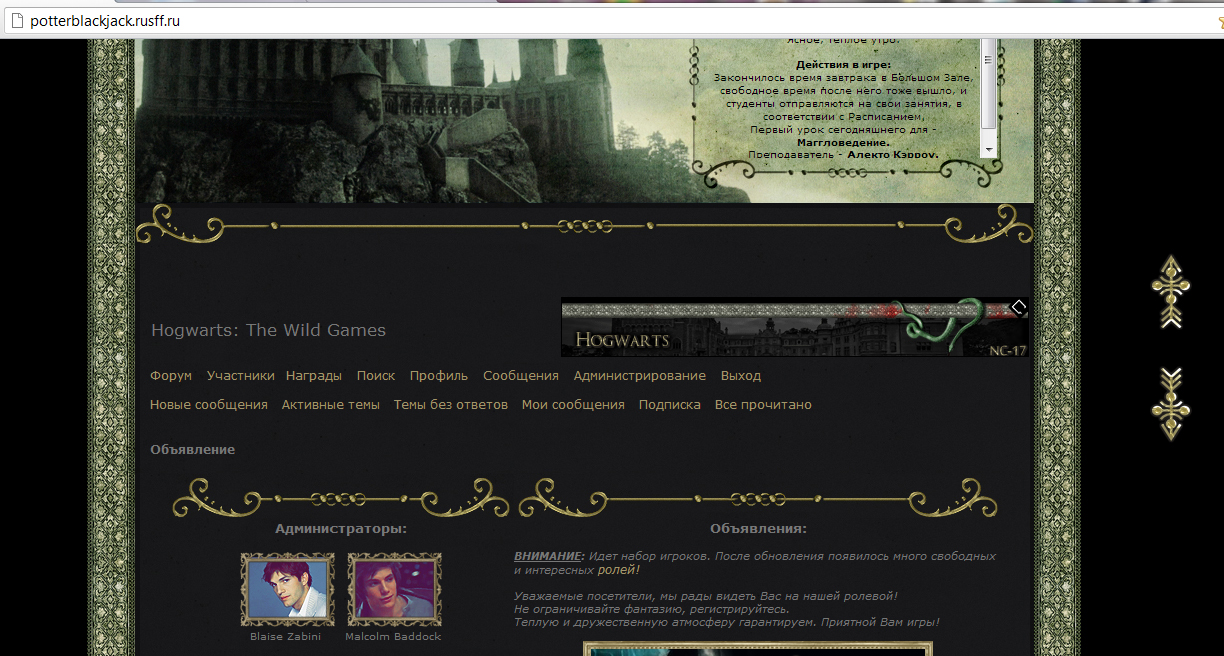Open the Форум menu item
Image resolution: width=1224 pixels, height=656 pixels.
(x=171, y=376)
